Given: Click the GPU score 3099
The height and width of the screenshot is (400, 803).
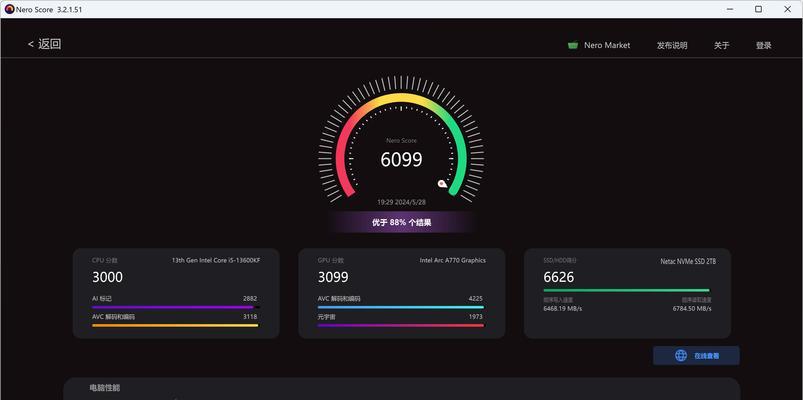Looking at the screenshot, I should pyautogui.click(x=333, y=277).
